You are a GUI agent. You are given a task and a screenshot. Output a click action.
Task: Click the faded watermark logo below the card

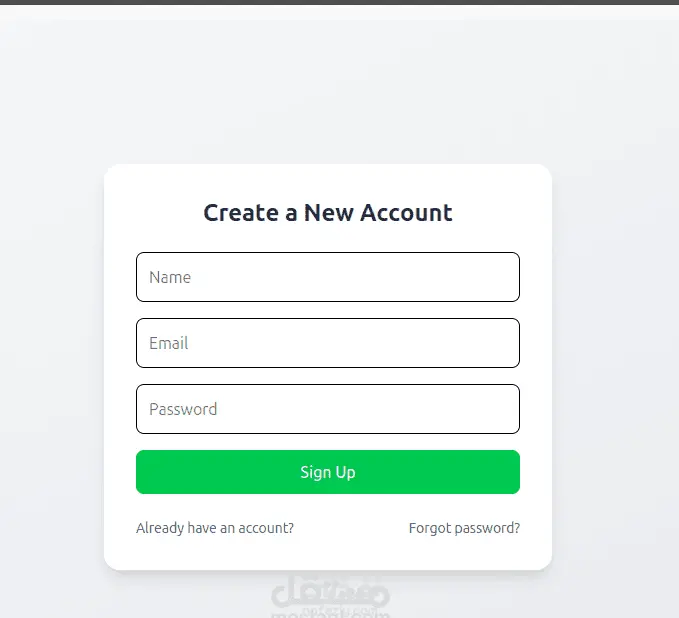330,596
